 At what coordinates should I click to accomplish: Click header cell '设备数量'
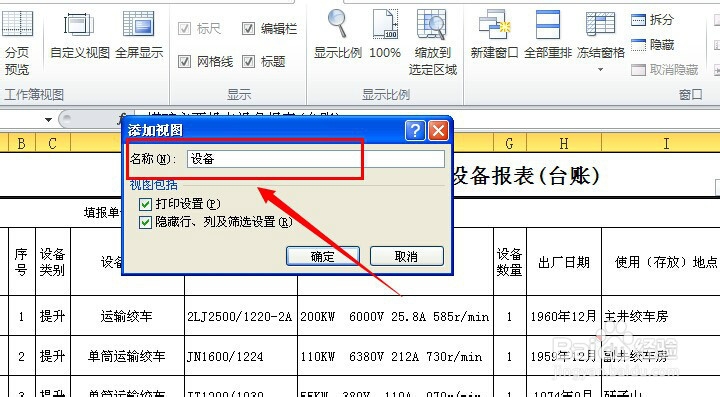[x=509, y=262]
